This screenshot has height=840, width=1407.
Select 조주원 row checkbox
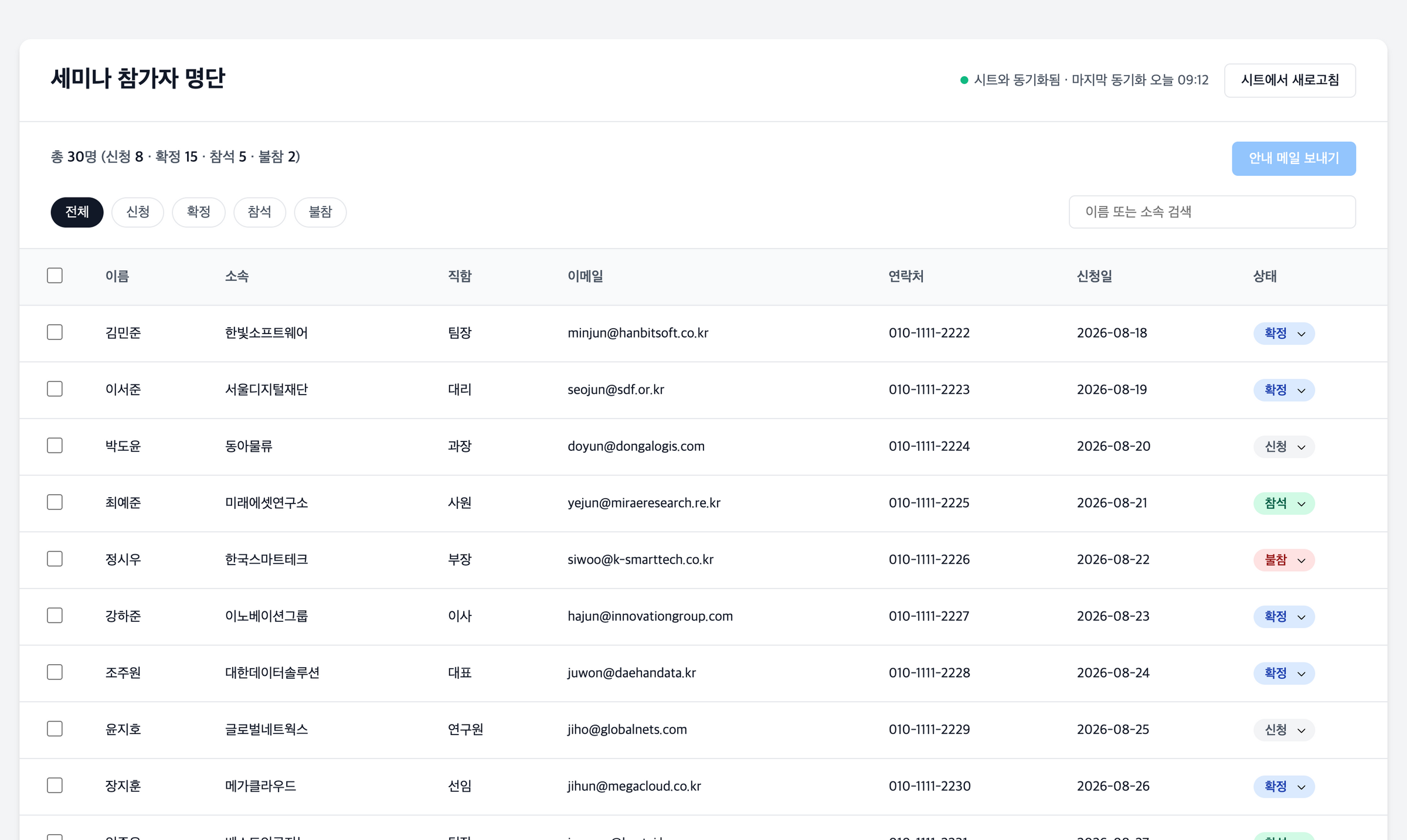(55, 672)
